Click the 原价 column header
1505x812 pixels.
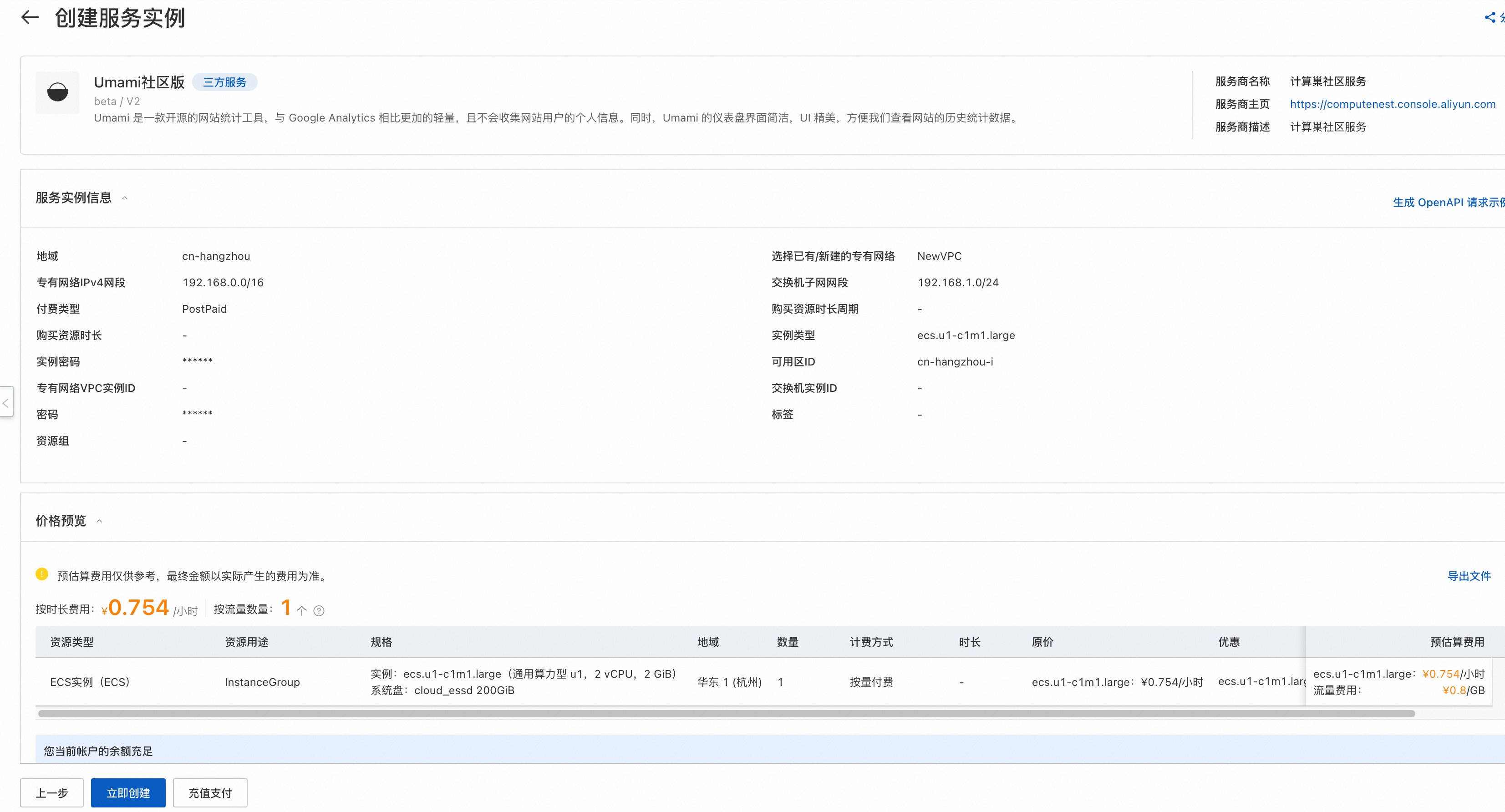click(1042, 642)
